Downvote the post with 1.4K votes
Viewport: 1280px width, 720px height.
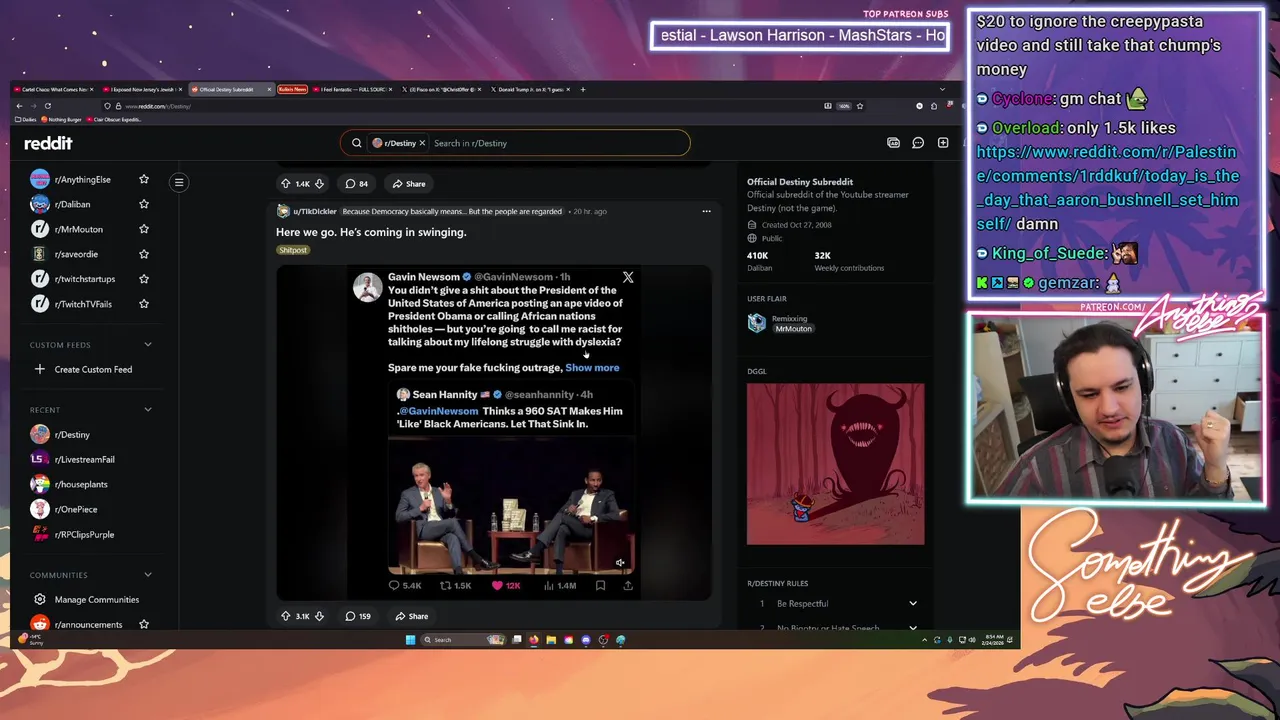click(x=319, y=184)
